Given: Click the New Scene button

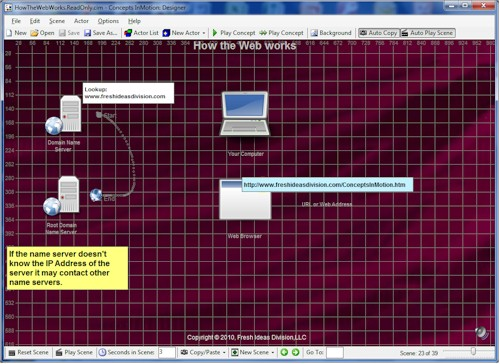Looking at the screenshot, I should (250, 352).
